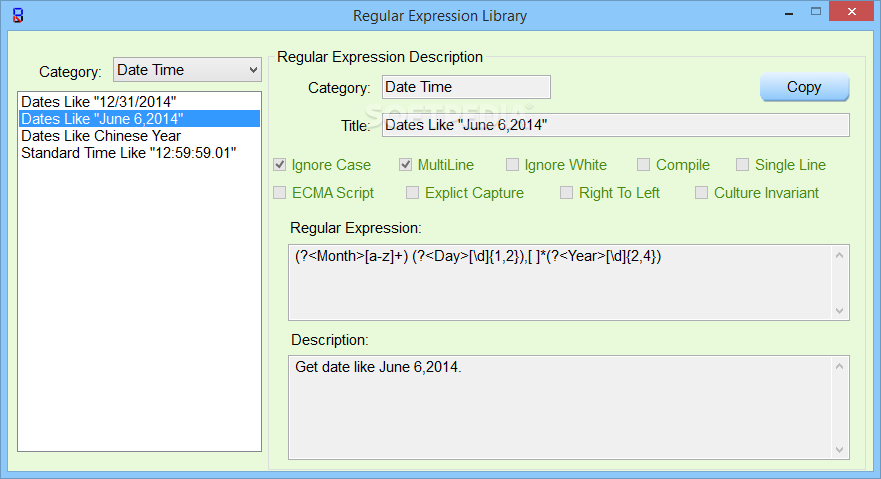Click the Category field containing Date Time
The image size is (881, 479).
pos(466,87)
